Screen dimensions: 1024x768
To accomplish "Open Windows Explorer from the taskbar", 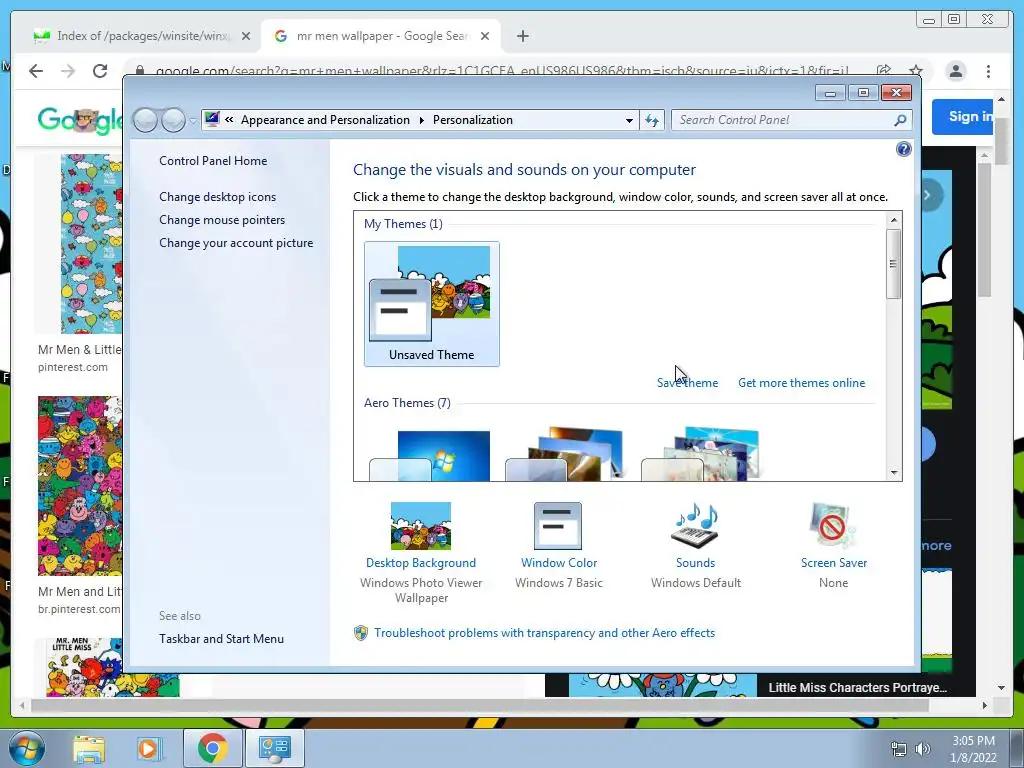I will (x=89, y=748).
